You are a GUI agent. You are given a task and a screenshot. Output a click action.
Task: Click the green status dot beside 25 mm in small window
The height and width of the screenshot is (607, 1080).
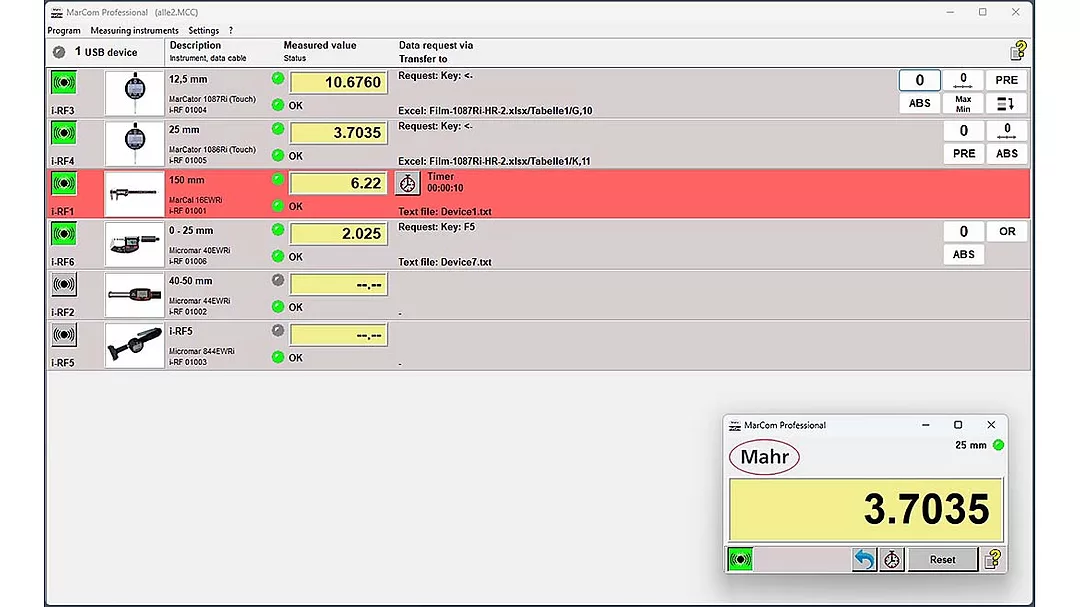pos(998,445)
